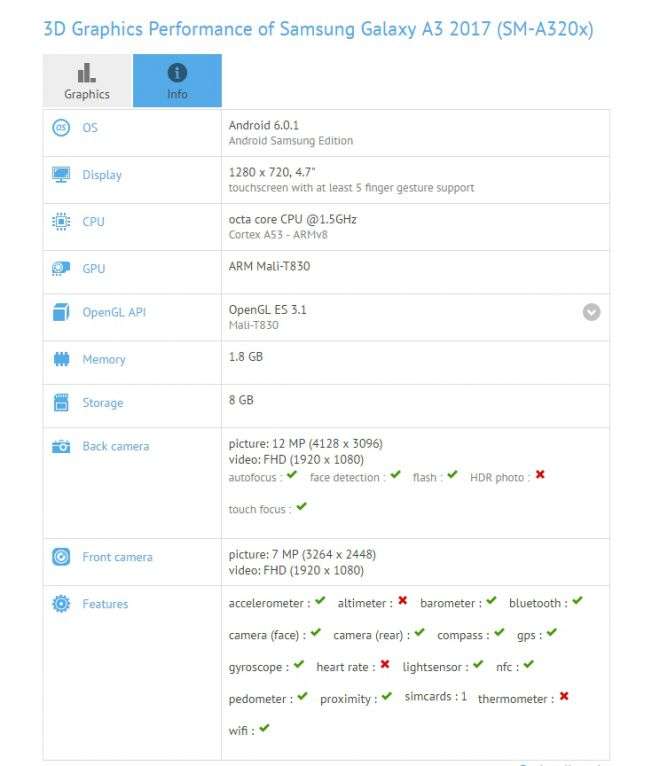Viewport: 660px width, 766px height.
Task: Click the info circle icon on Info tab
Action: click(177, 73)
